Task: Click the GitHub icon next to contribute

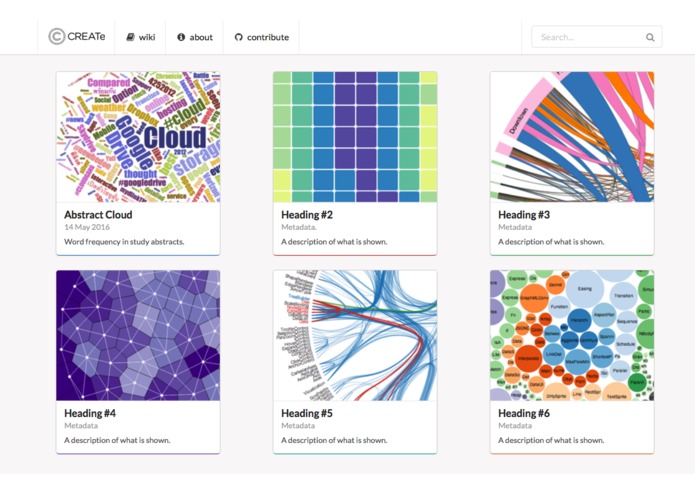Action: [x=238, y=37]
